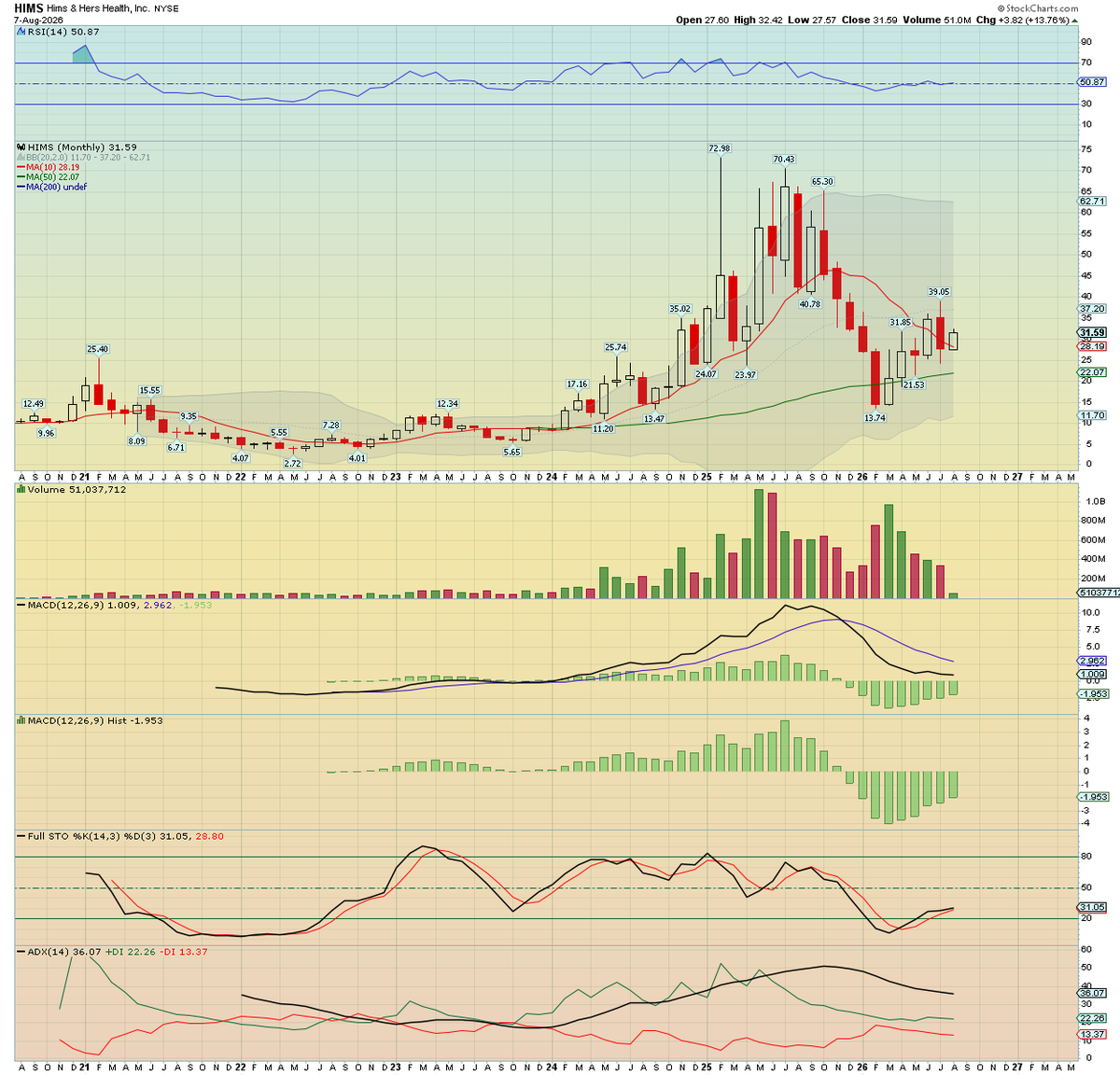Click the ADX(14) 36.07 panel label

(64, 952)
